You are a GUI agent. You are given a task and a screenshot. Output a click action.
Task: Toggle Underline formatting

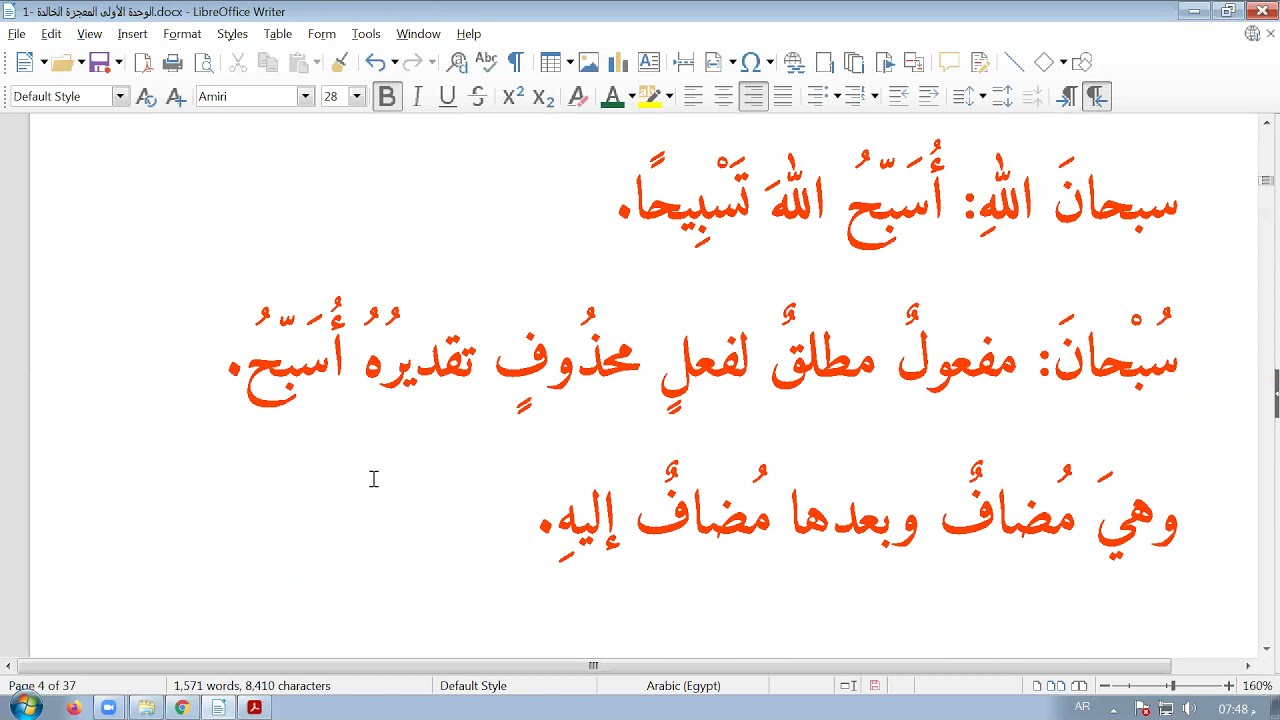447,96
